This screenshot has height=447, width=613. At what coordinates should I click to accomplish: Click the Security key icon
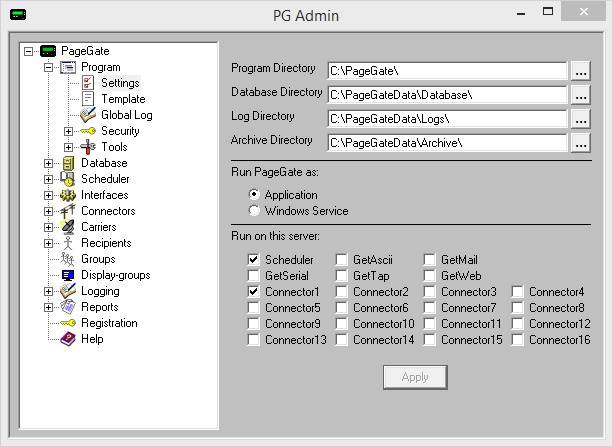click(x=88, y=131)
